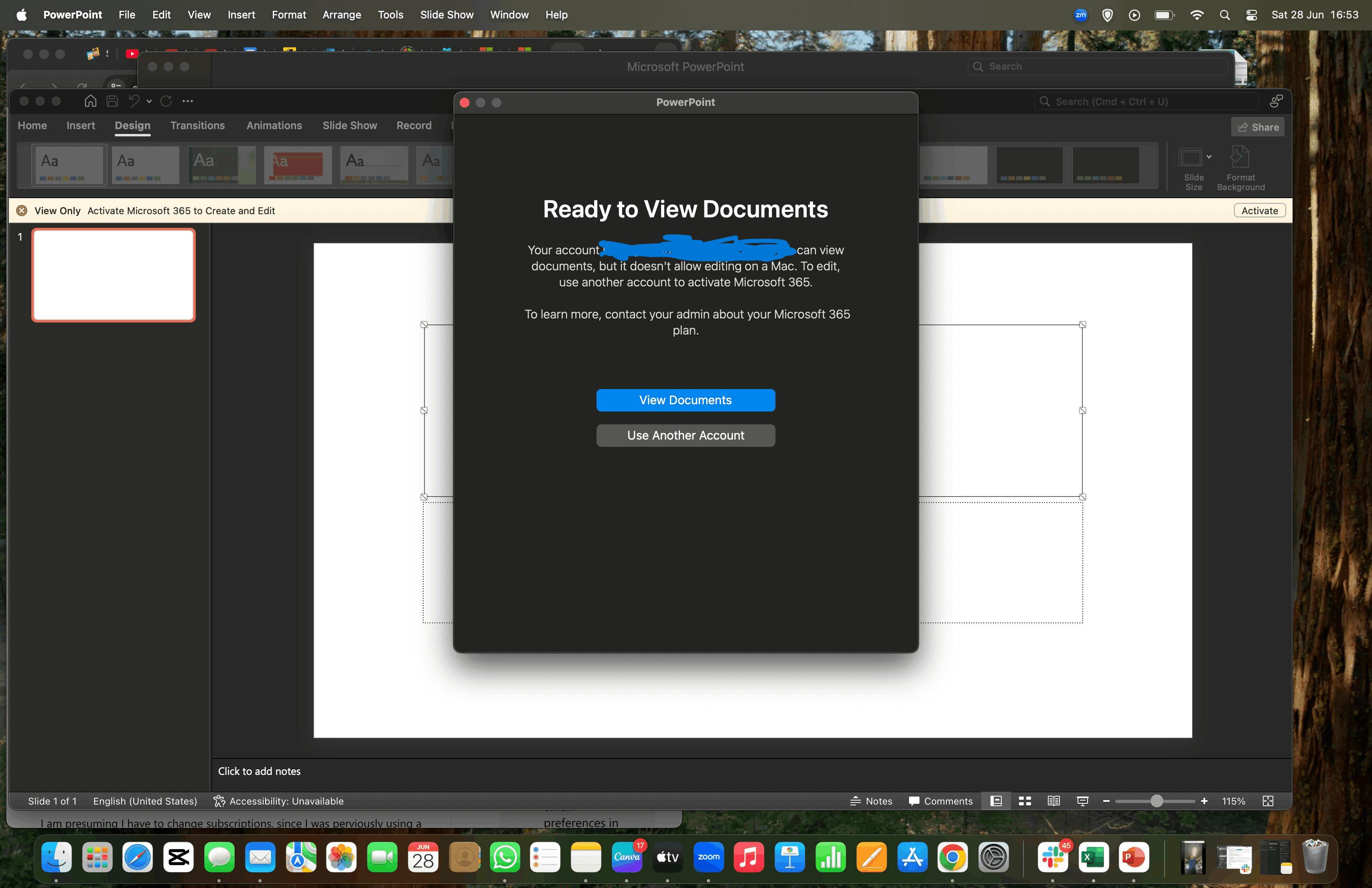Click Fit slide to window icon
The width and height of the screenshot is (1372, 888).
(1268, 801)
